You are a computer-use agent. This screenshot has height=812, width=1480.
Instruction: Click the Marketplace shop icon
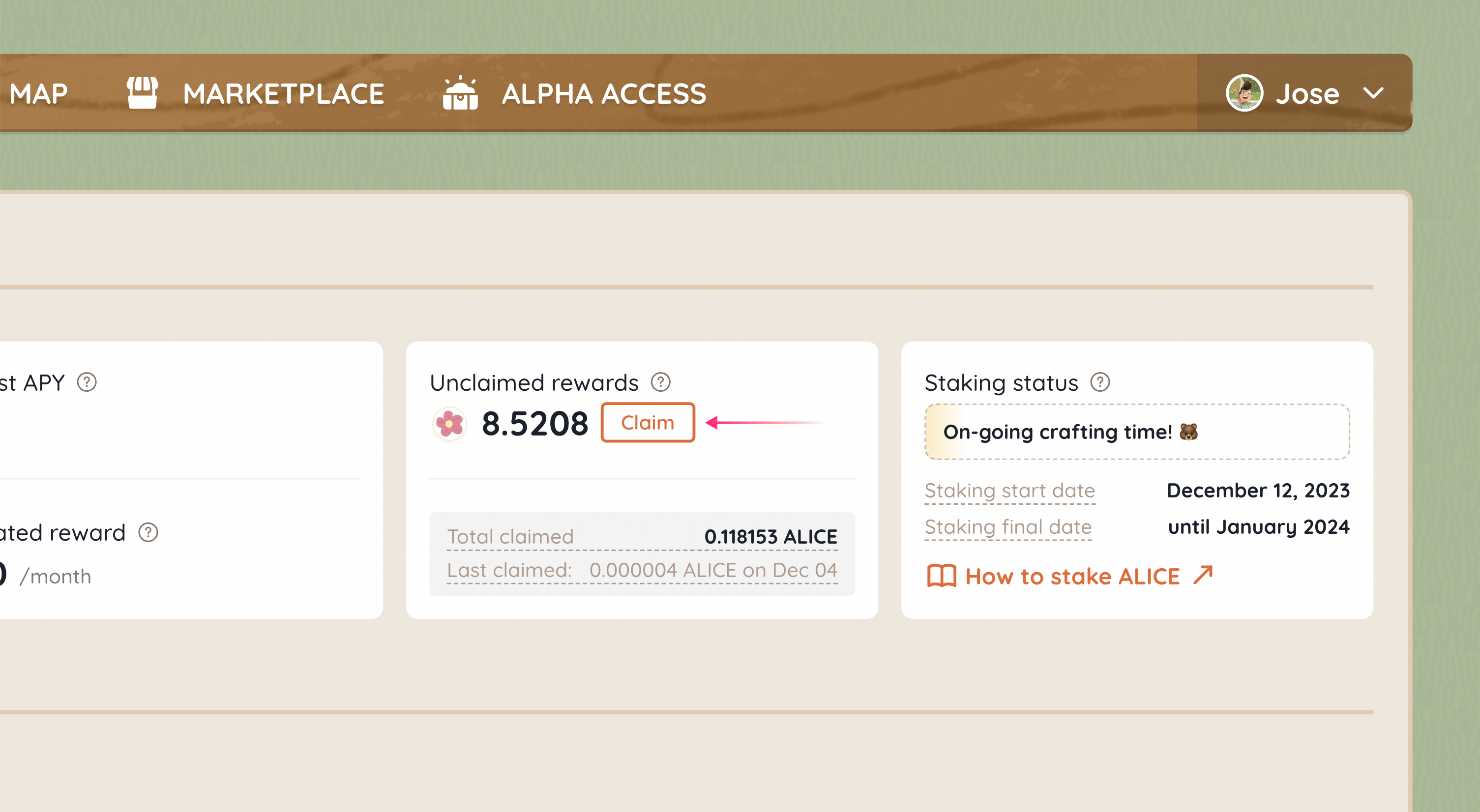(142, 93)
